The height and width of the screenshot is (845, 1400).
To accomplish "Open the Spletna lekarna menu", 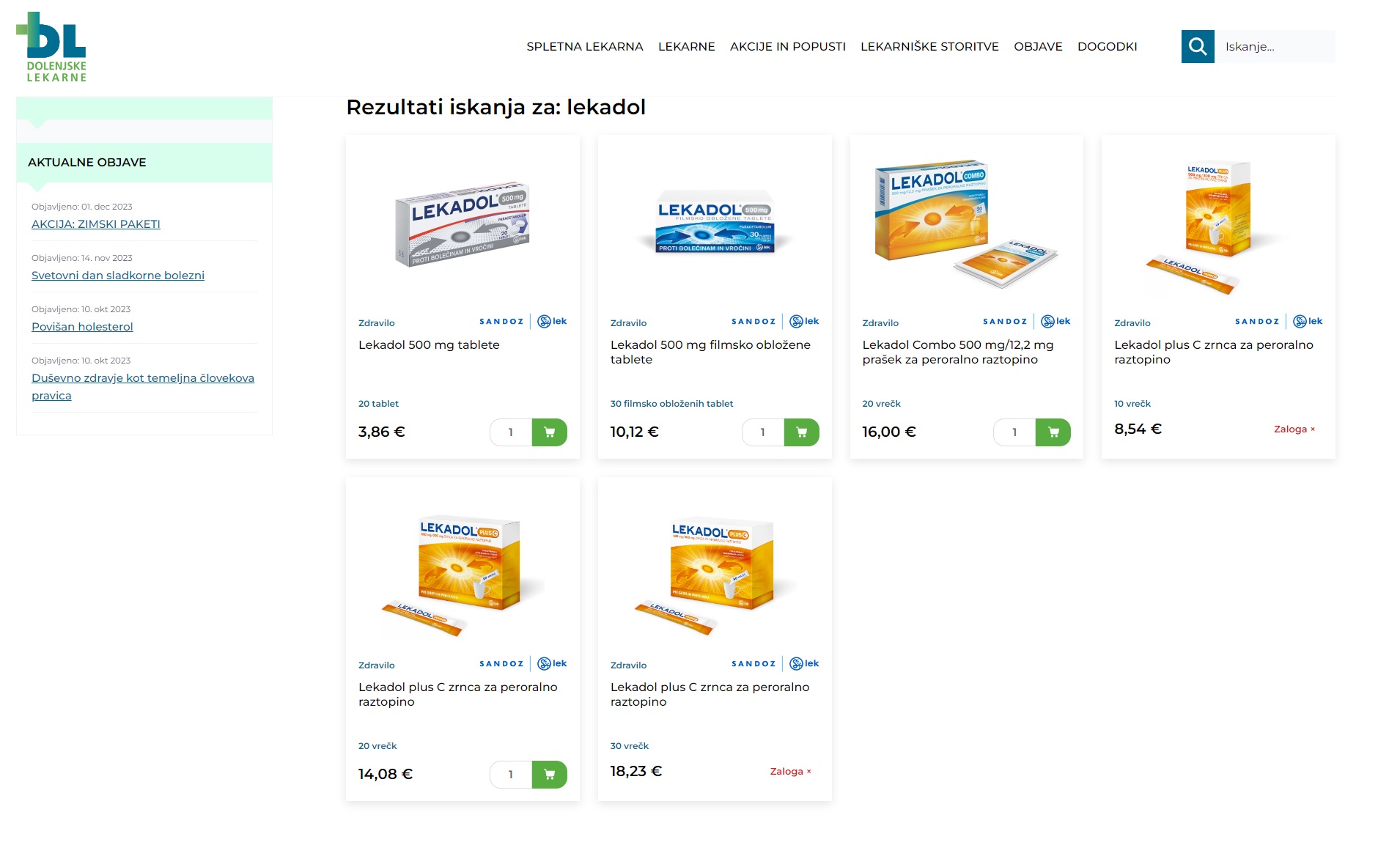I will [x=585, y=46].
